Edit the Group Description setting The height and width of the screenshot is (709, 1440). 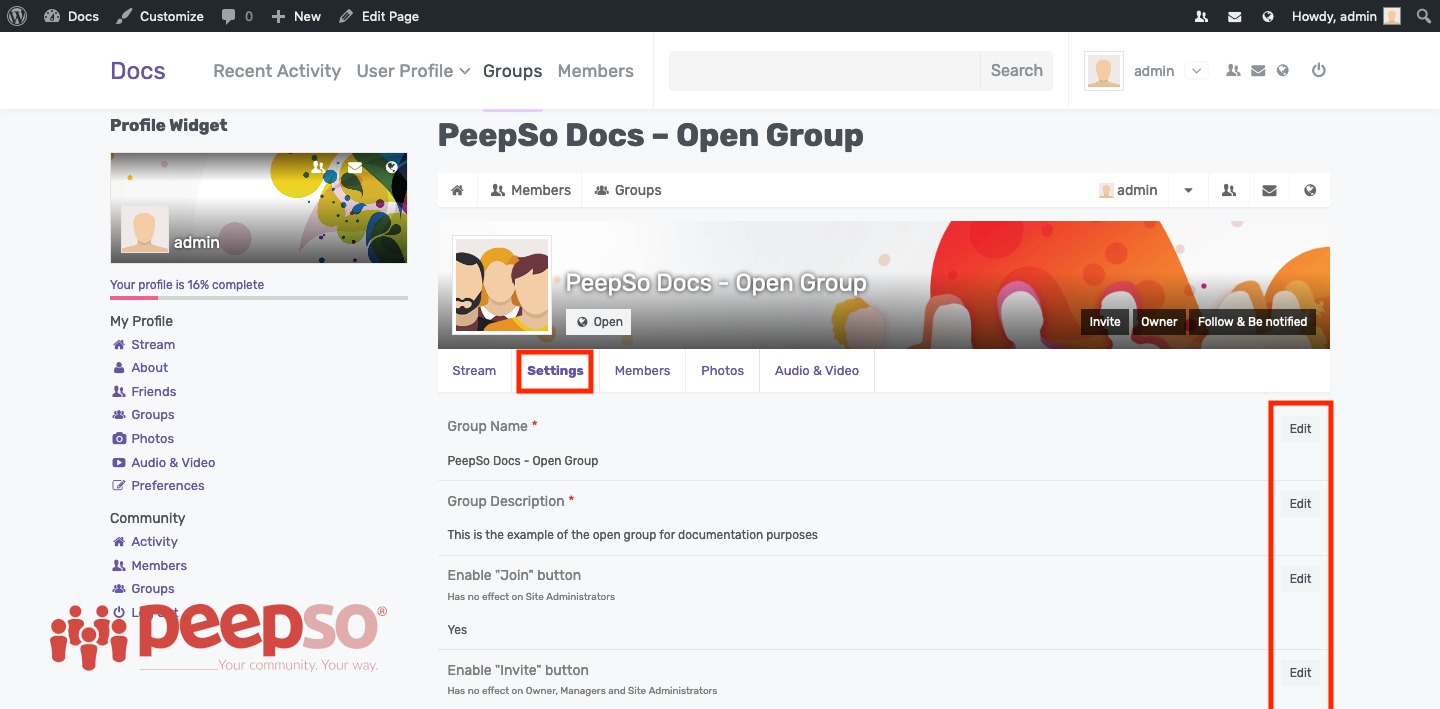1300,504
